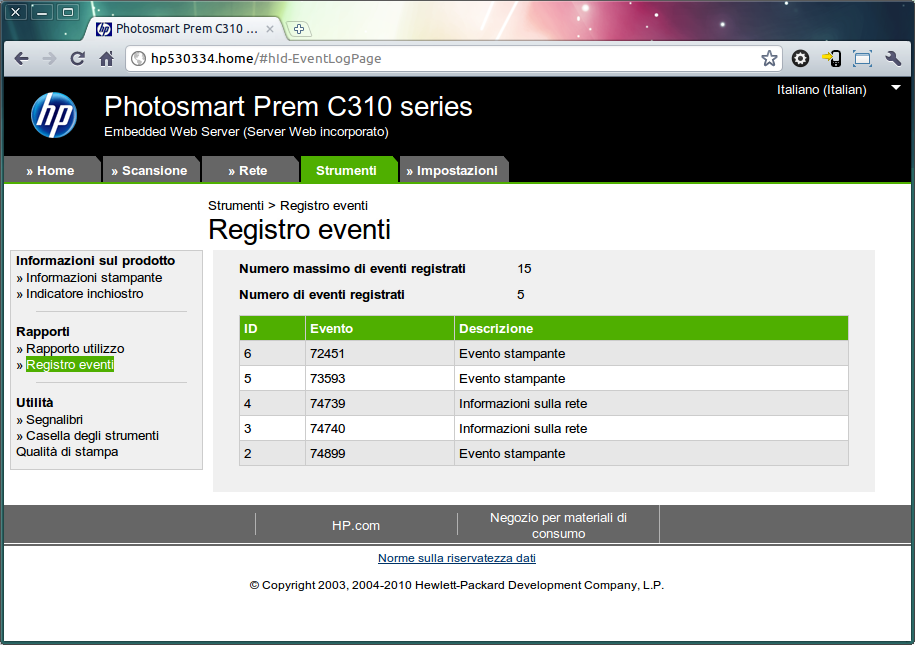Select event code 74740
Image resolution: width=915 pixels, height=645 pixels.
(327, 429)
